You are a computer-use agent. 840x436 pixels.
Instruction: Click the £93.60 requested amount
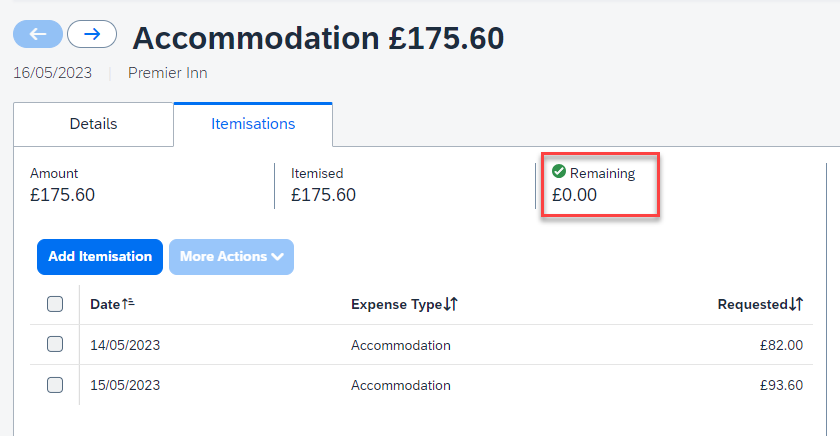tap(781, 385)
